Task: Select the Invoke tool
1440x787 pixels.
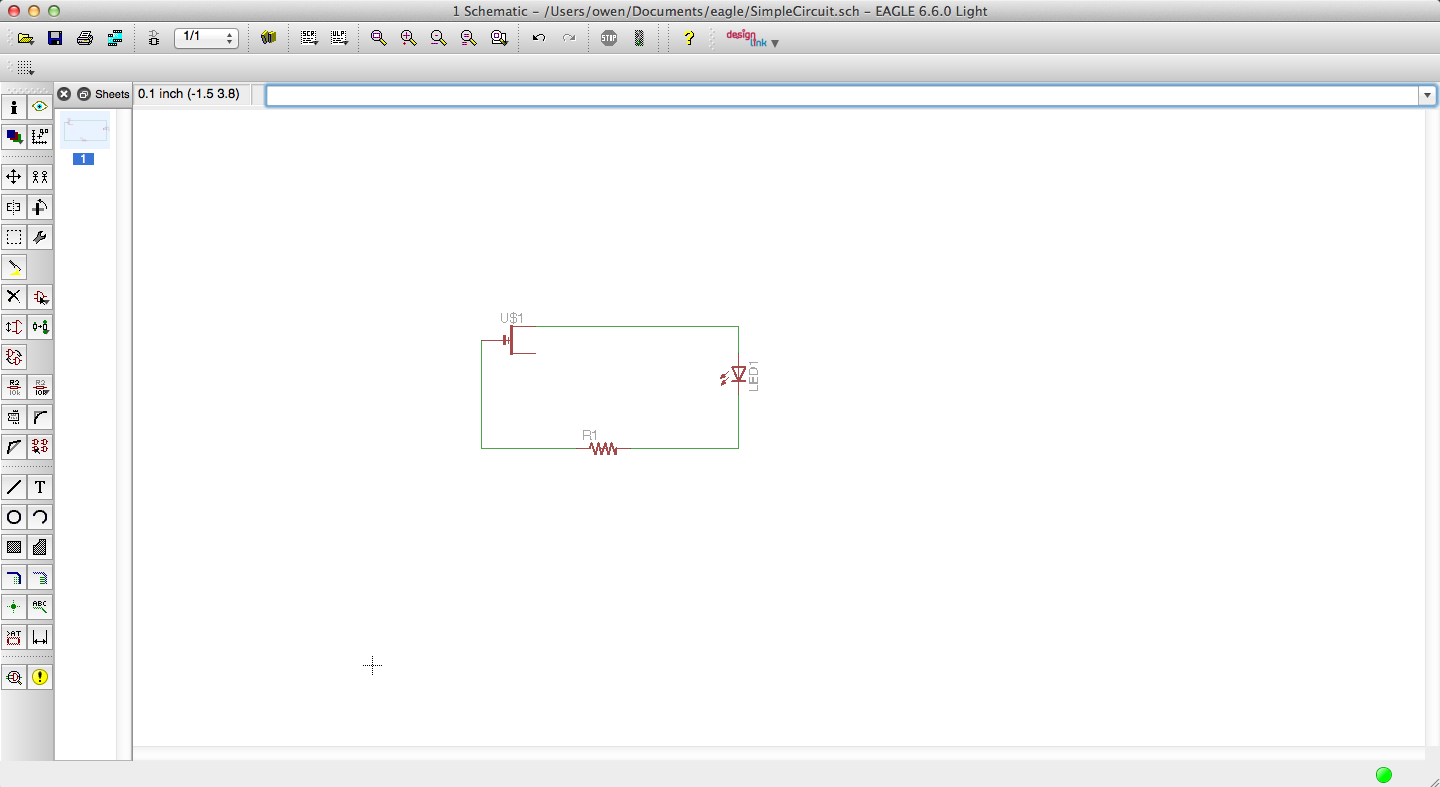Action: (40, 447)
